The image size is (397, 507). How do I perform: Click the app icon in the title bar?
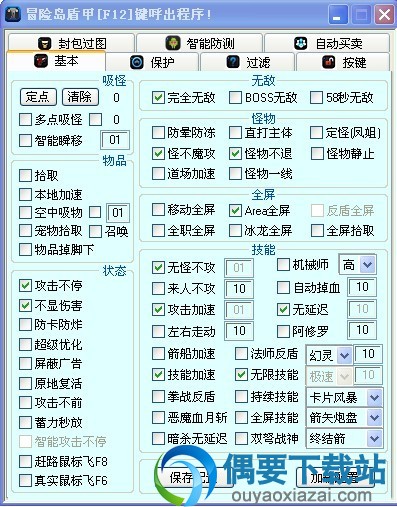[x=13, y=14]
